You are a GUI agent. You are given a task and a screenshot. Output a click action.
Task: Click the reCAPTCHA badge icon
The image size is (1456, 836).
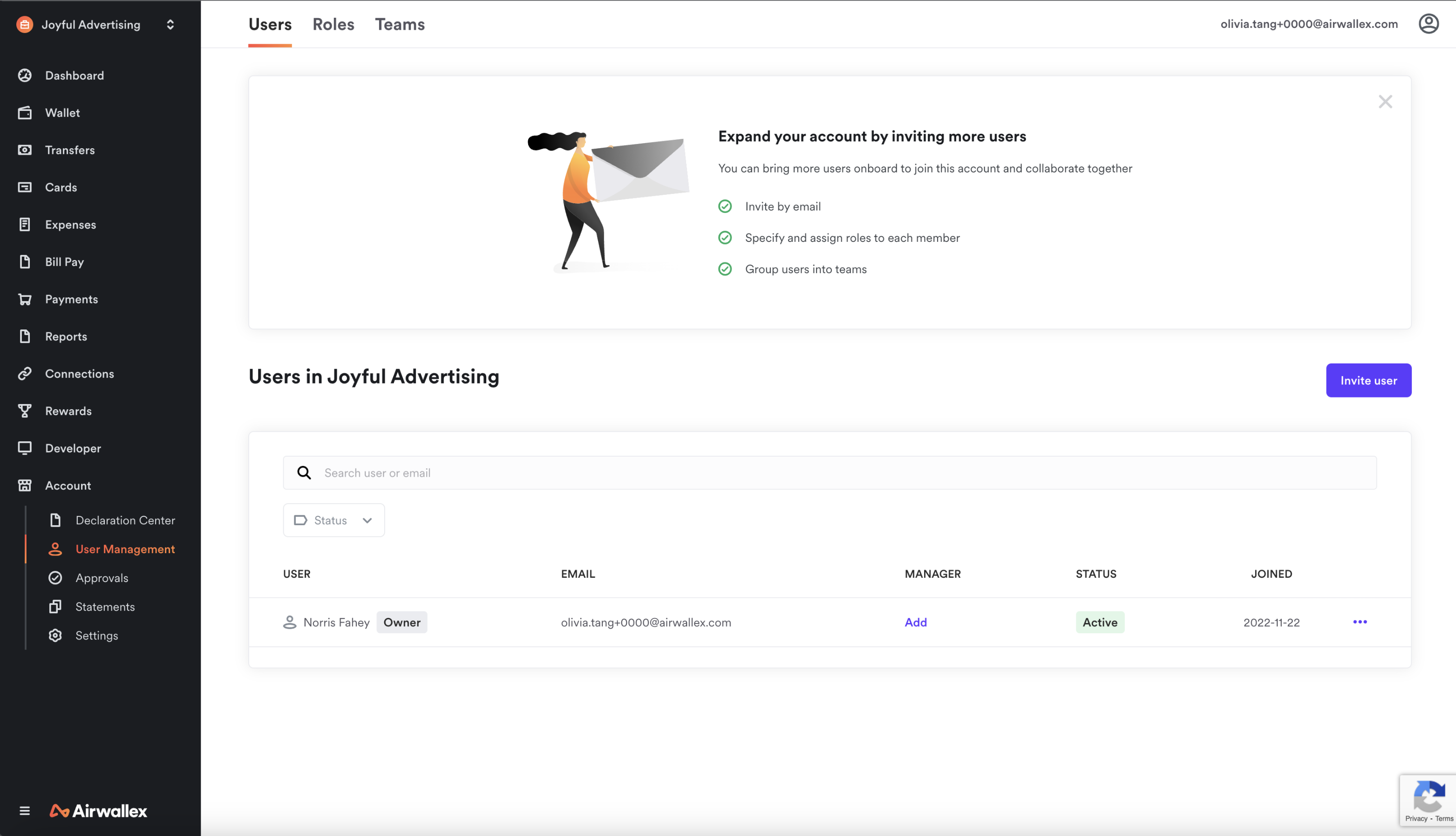1429,795
